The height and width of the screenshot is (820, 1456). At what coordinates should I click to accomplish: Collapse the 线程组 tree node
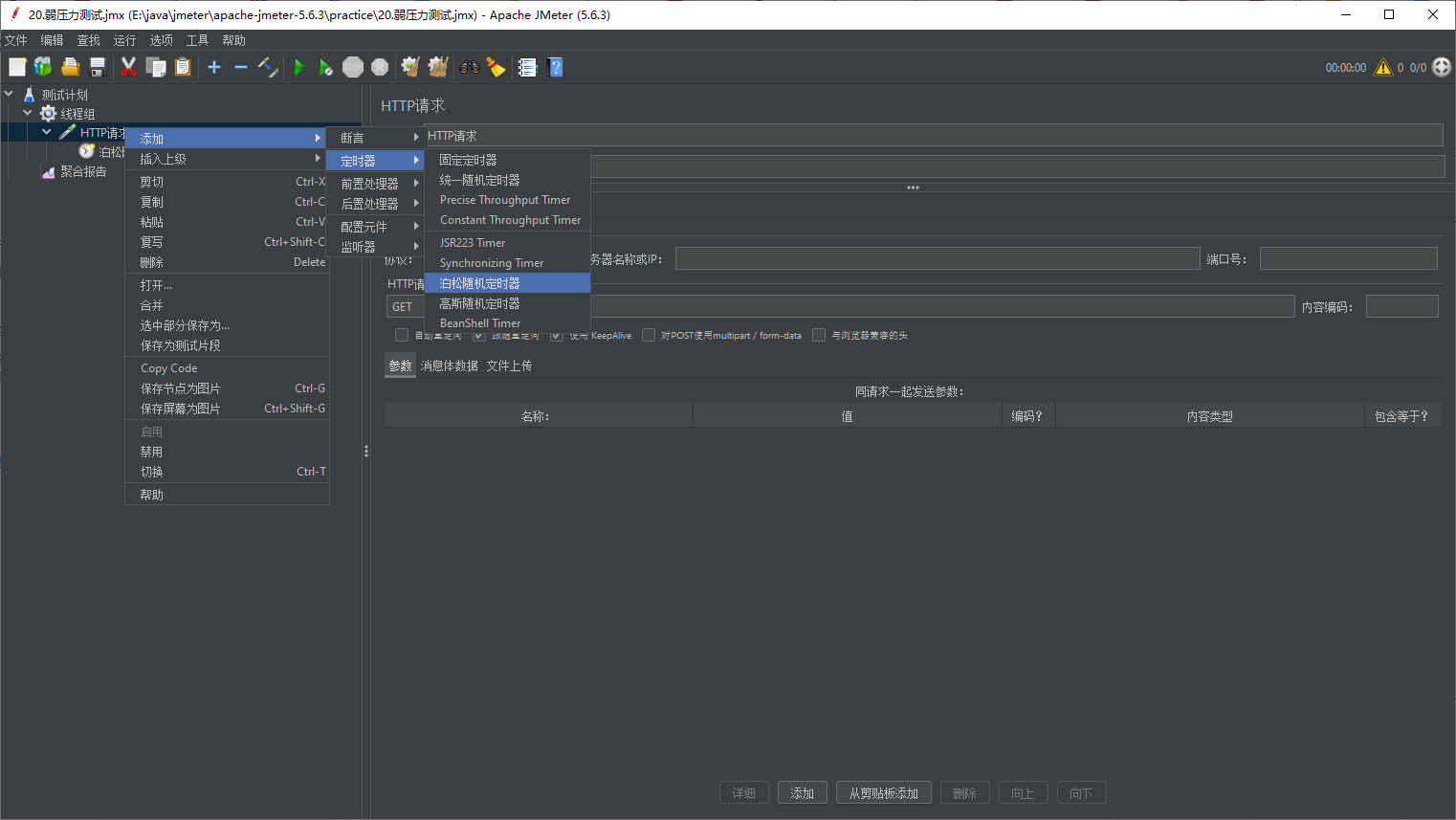coord(28,113)
